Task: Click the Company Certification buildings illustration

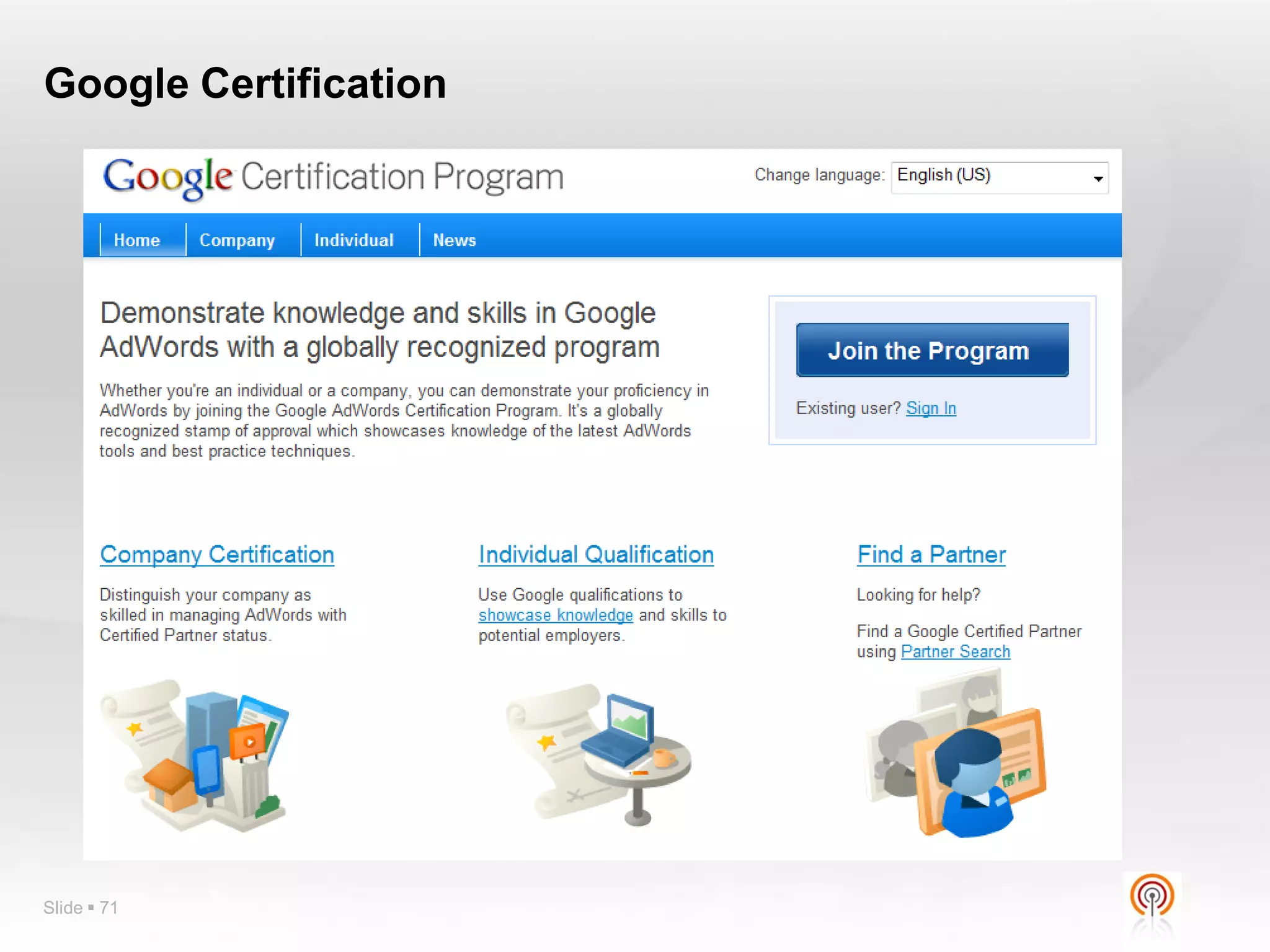Action: [x=195, y=756]
